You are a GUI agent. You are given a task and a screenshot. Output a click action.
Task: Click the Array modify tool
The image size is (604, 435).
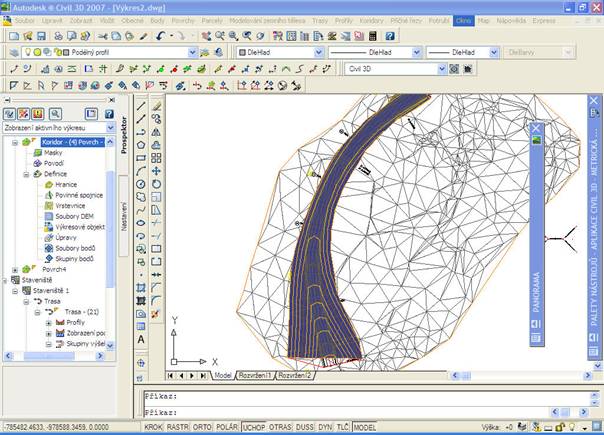point(156,158)
